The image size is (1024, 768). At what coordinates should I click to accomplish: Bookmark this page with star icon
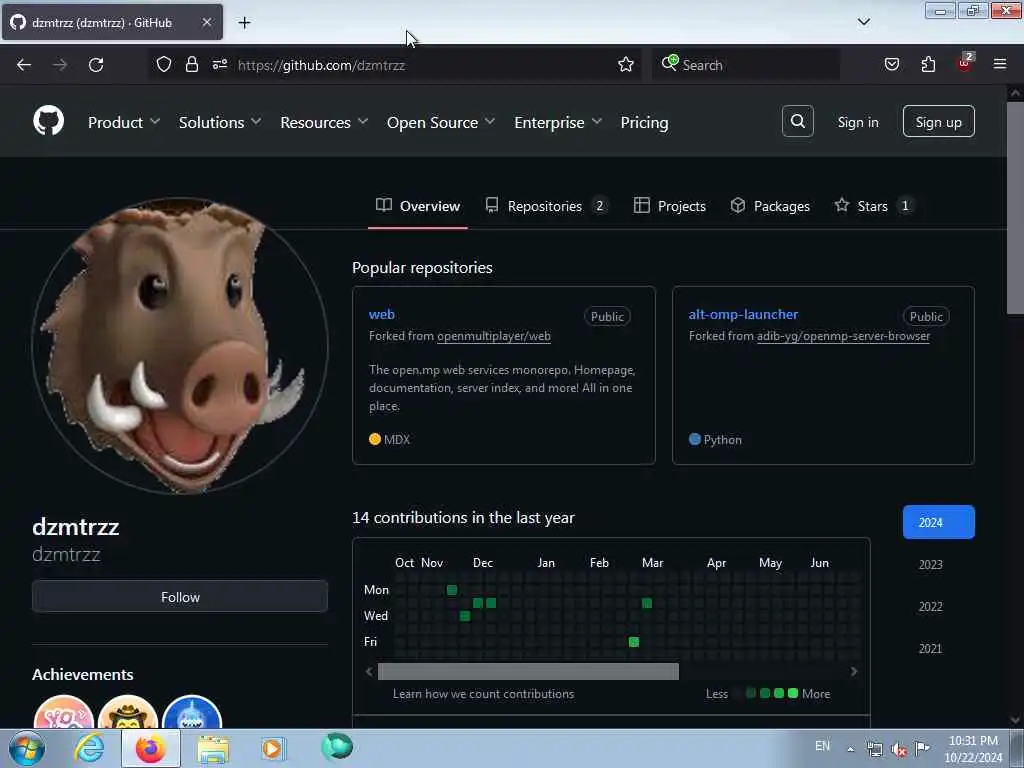pos(626,64)
